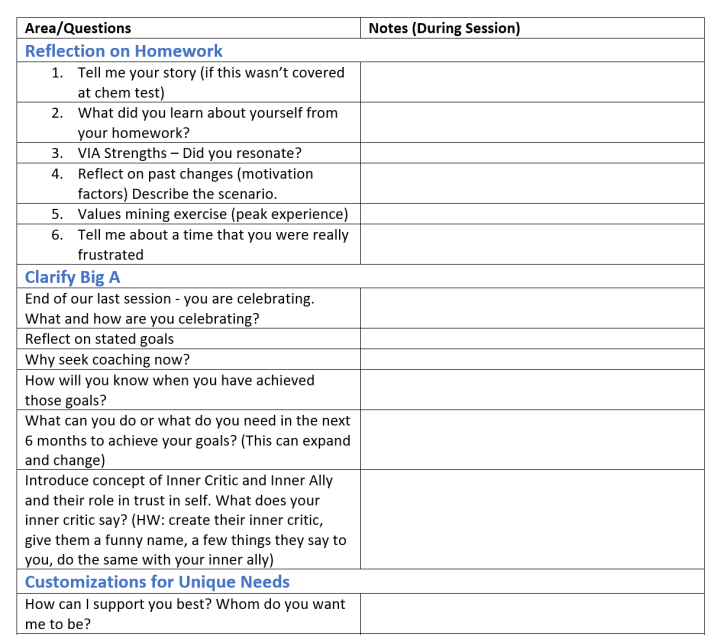This screenshot has height=635, width=720.
Task: Click notes cell beside What did you learn
Action: click(532, 123)
